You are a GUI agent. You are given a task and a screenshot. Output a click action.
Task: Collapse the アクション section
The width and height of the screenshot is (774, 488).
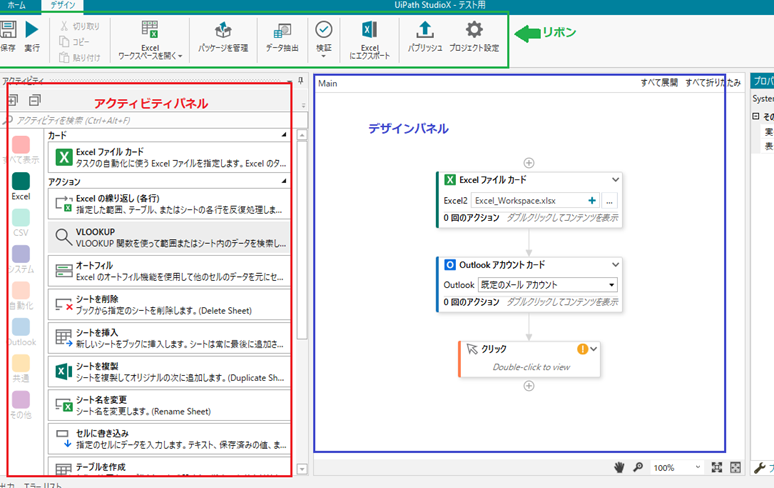click(x=284, y=181)
